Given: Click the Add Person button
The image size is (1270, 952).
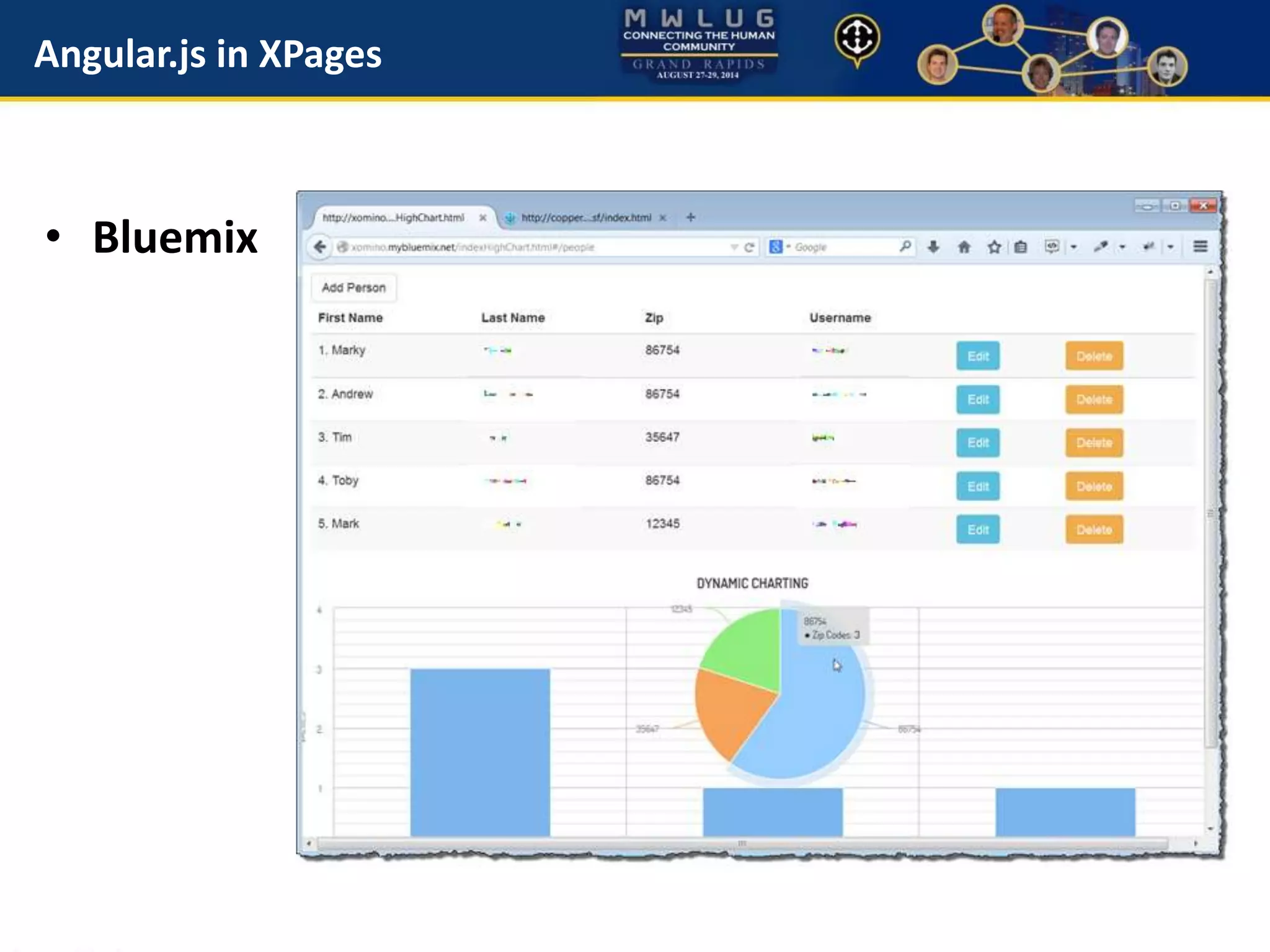Looking at the screenshot, I should pyautogui.click(x=353, y=288).
